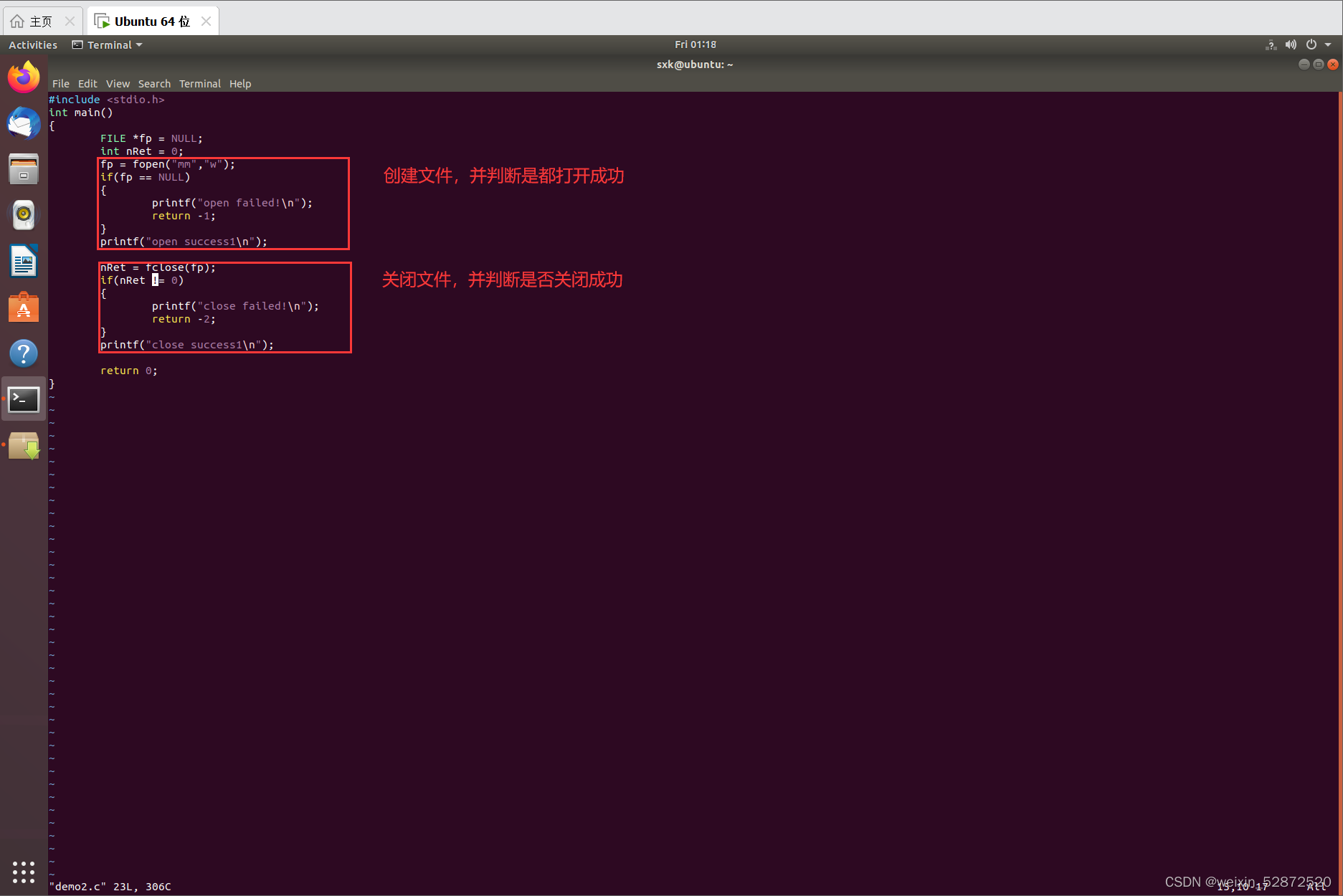Click the if(nRet != 0) line

point(142,280)
